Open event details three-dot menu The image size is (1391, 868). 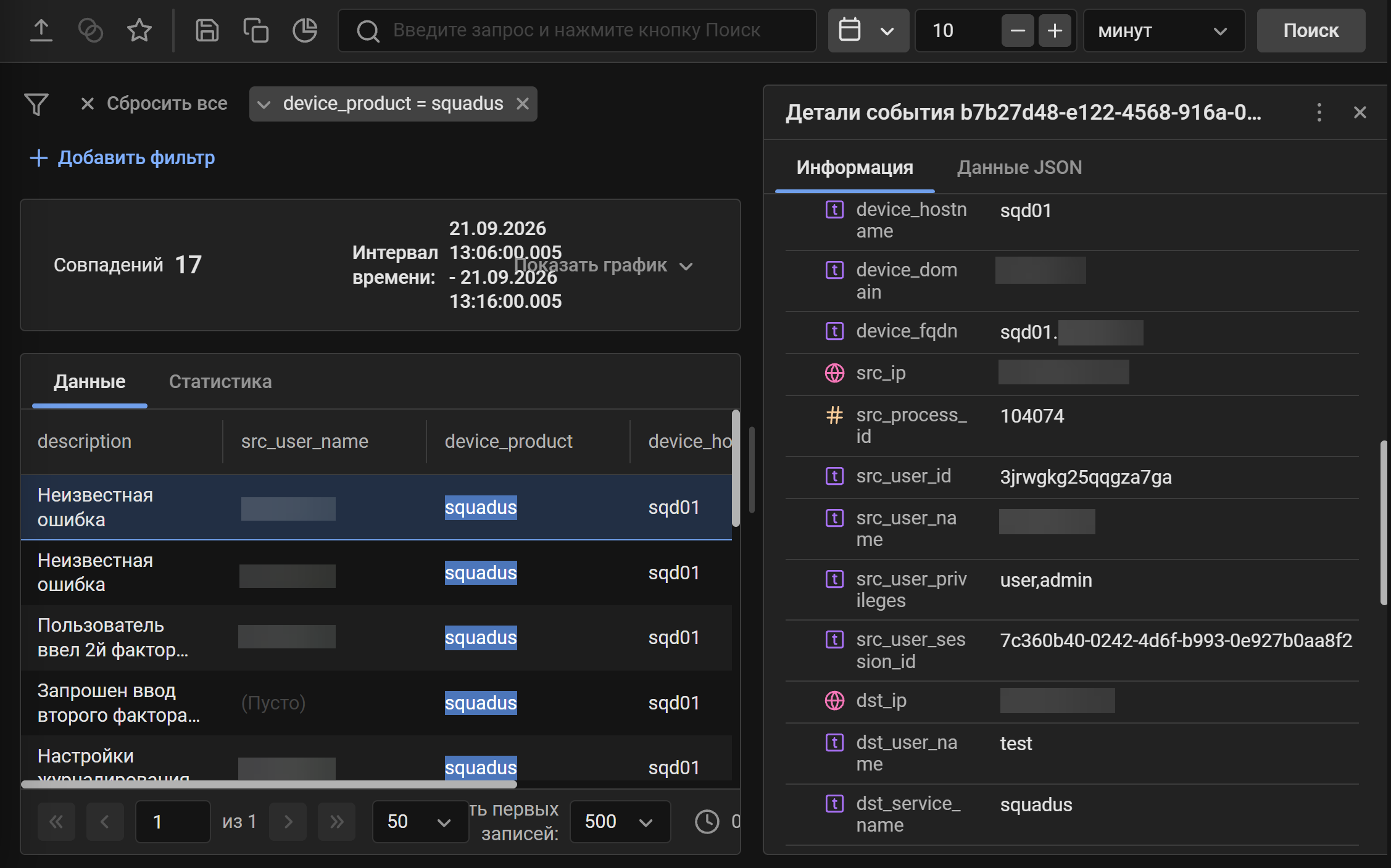pos(1319,112)
